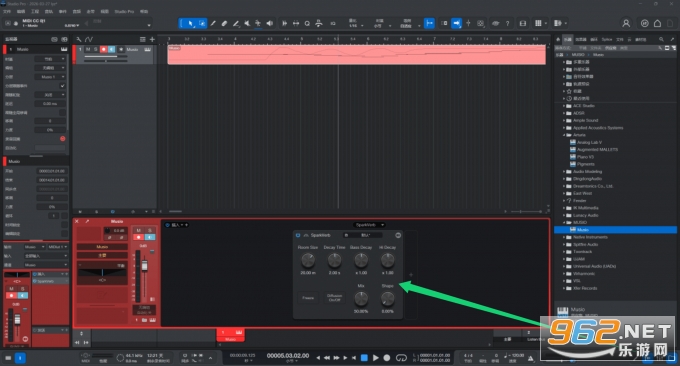
Task: Select Augmented MALLETS instrument
Action: point(597,150)
